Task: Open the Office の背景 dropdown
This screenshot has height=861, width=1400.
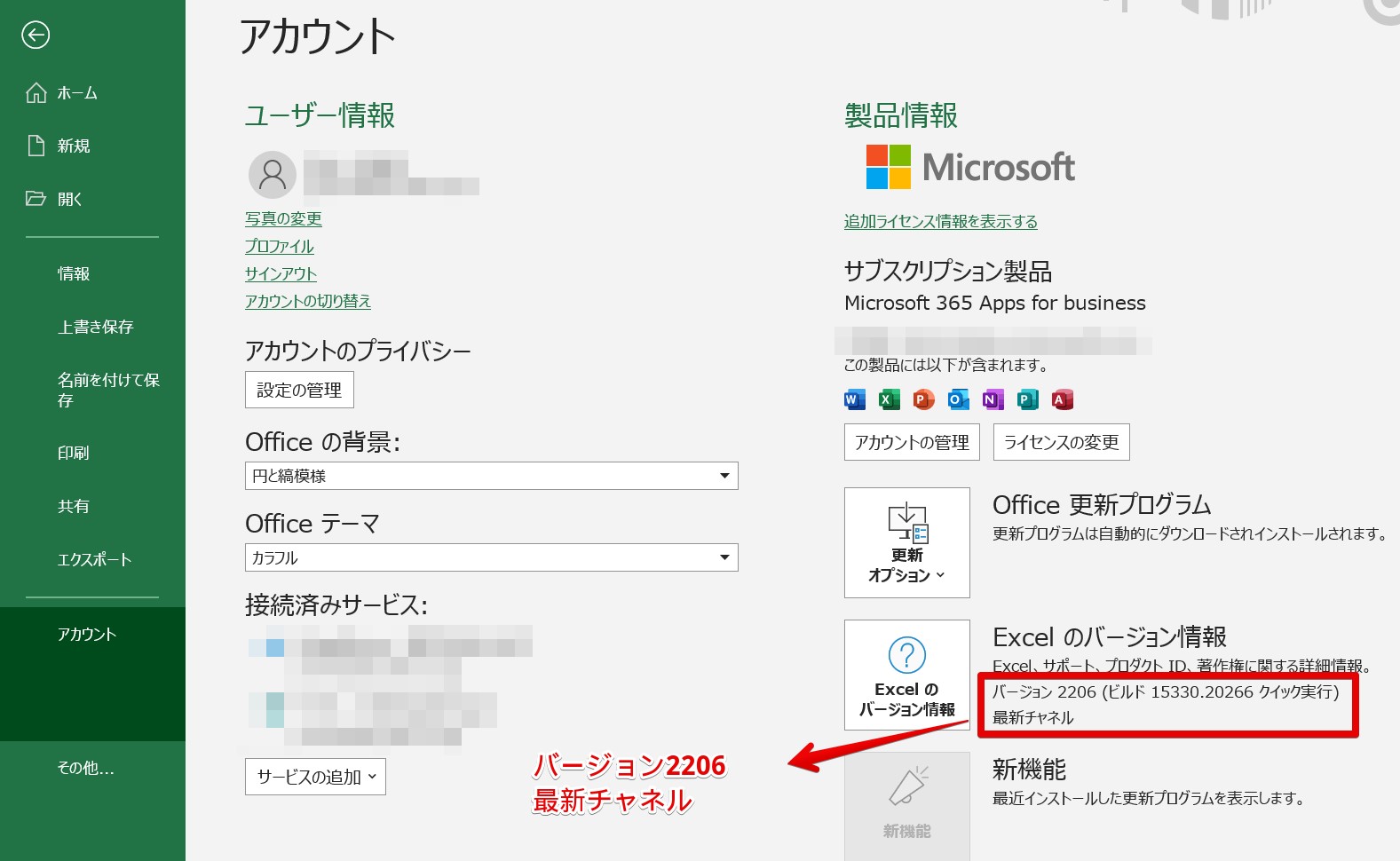Action: pyautogui.click(x=491, y=476)
